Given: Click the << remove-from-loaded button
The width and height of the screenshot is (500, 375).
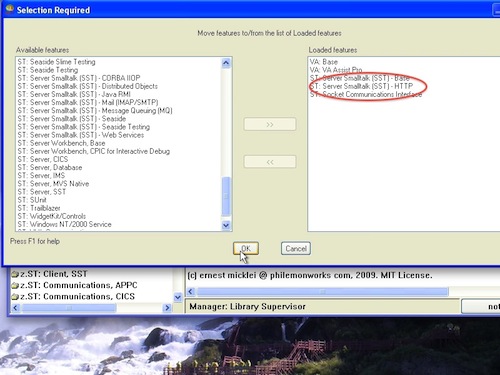Looking at the screenshot, I should coord(270,162).
